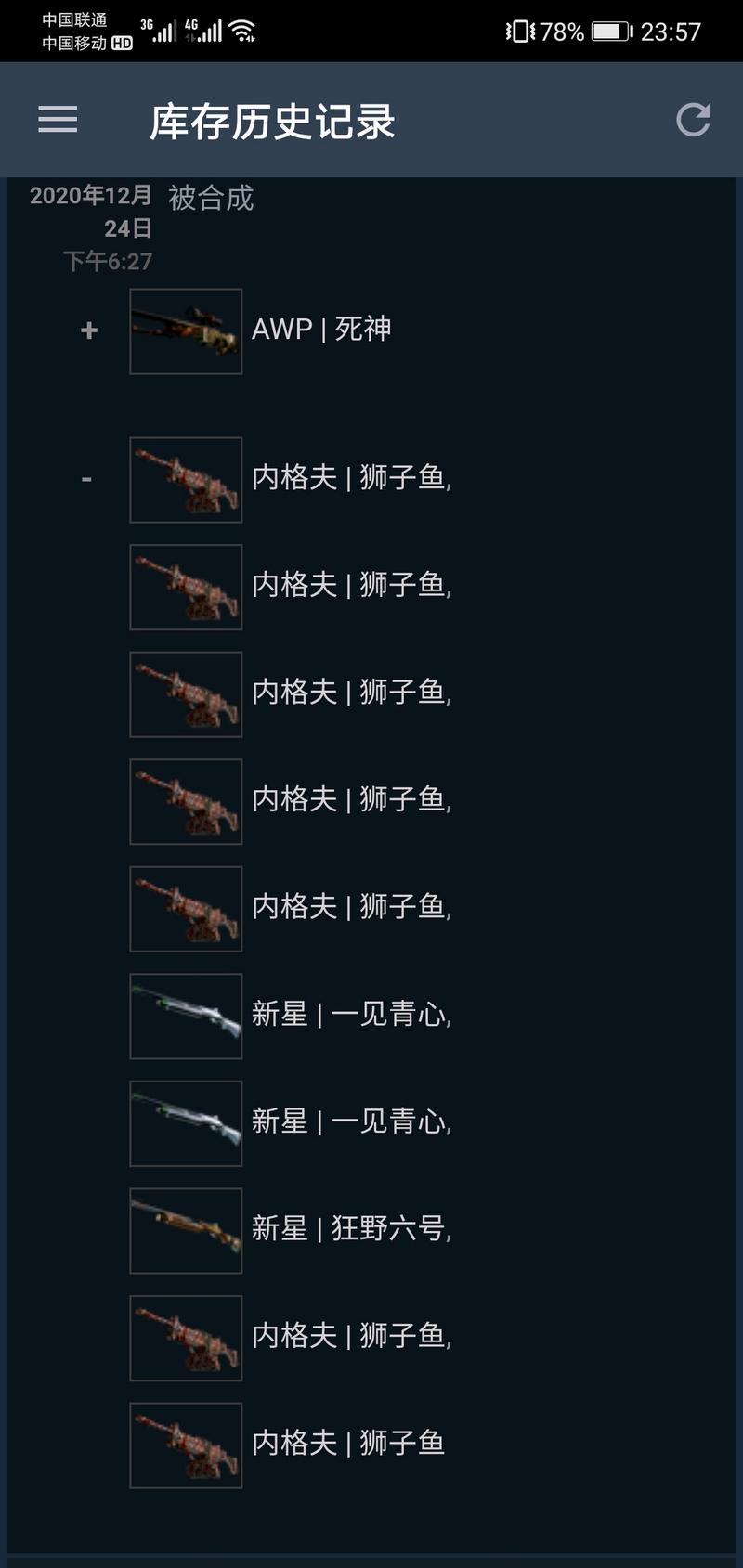
Task: Tap the AWP | 死神 item name
Action: click(x=321, y=329)
